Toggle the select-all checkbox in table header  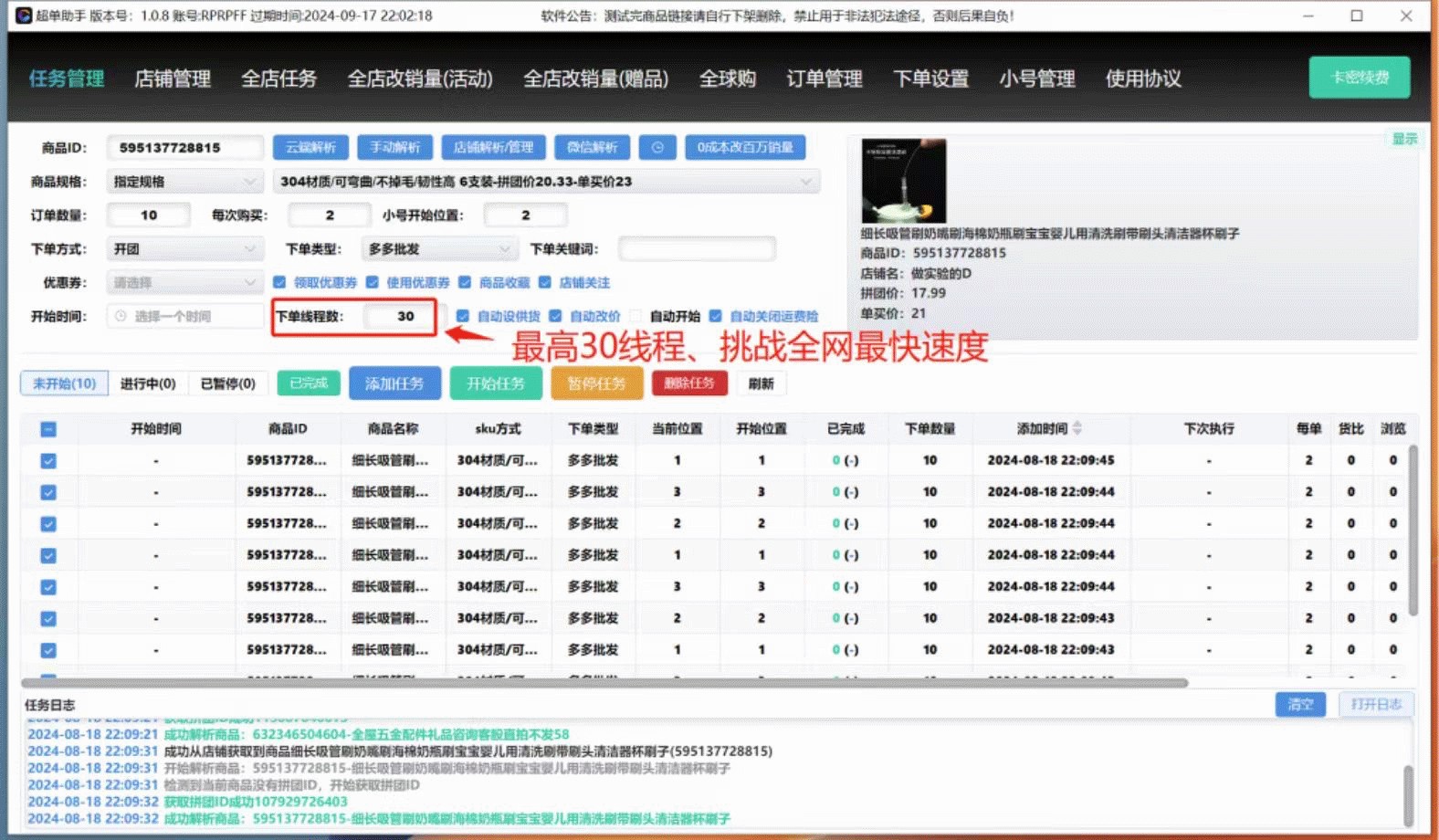point(48,429)
